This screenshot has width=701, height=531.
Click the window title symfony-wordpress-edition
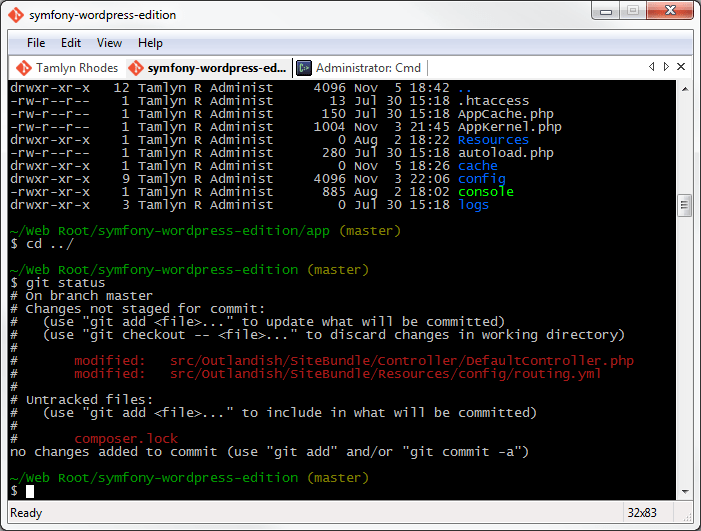click(102, 15)
